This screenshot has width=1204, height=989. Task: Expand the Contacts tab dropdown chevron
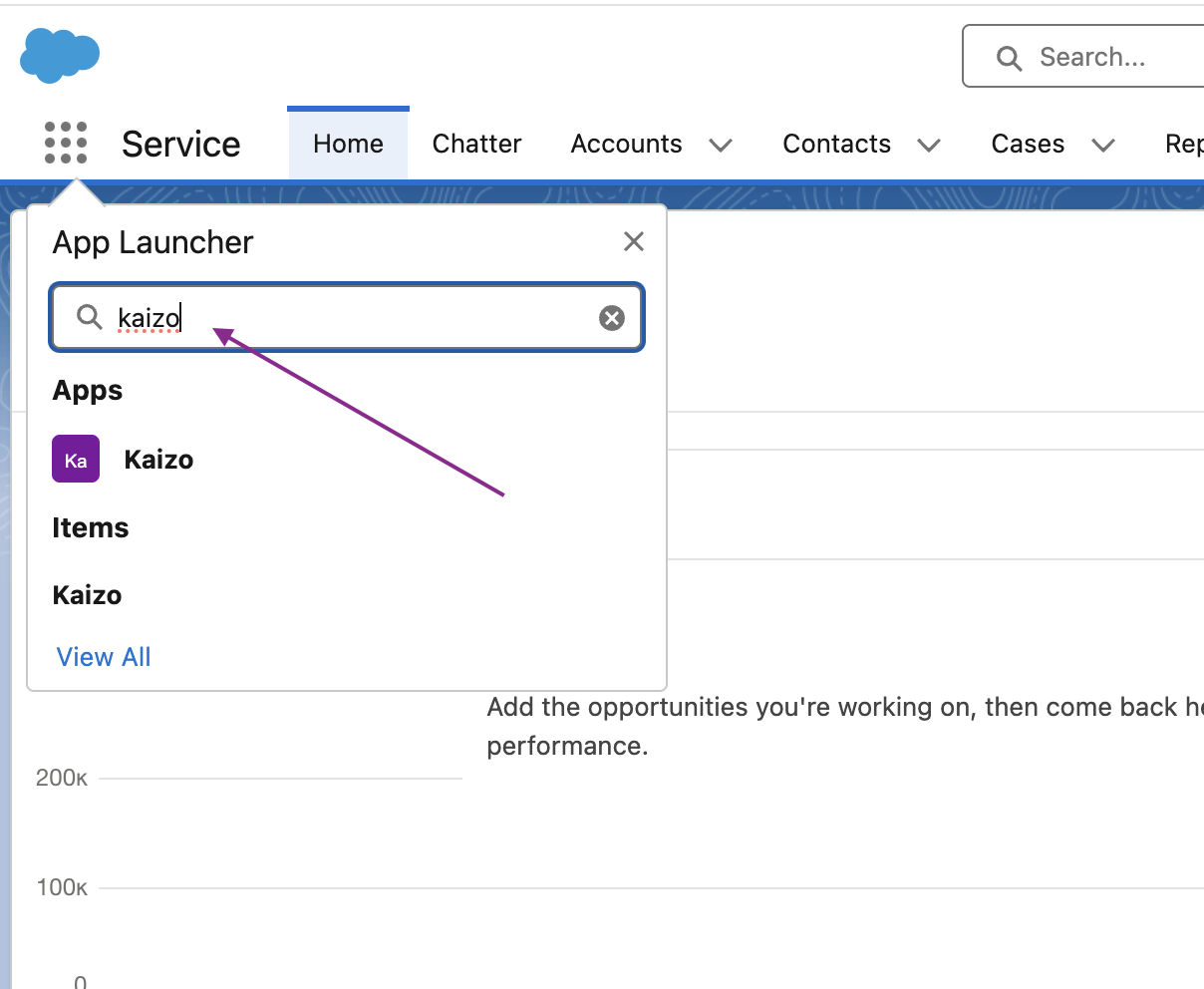pyautogui.click(x=929, y=146)
